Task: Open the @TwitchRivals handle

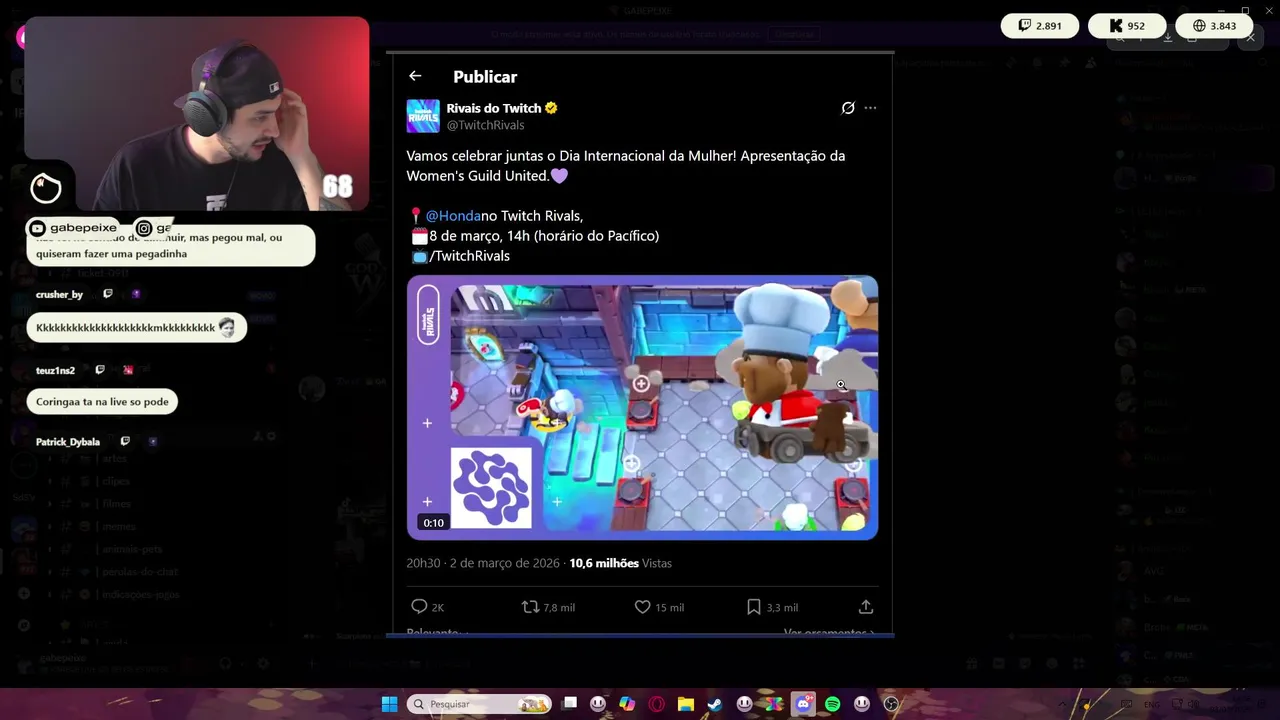Action: point(485,125)
